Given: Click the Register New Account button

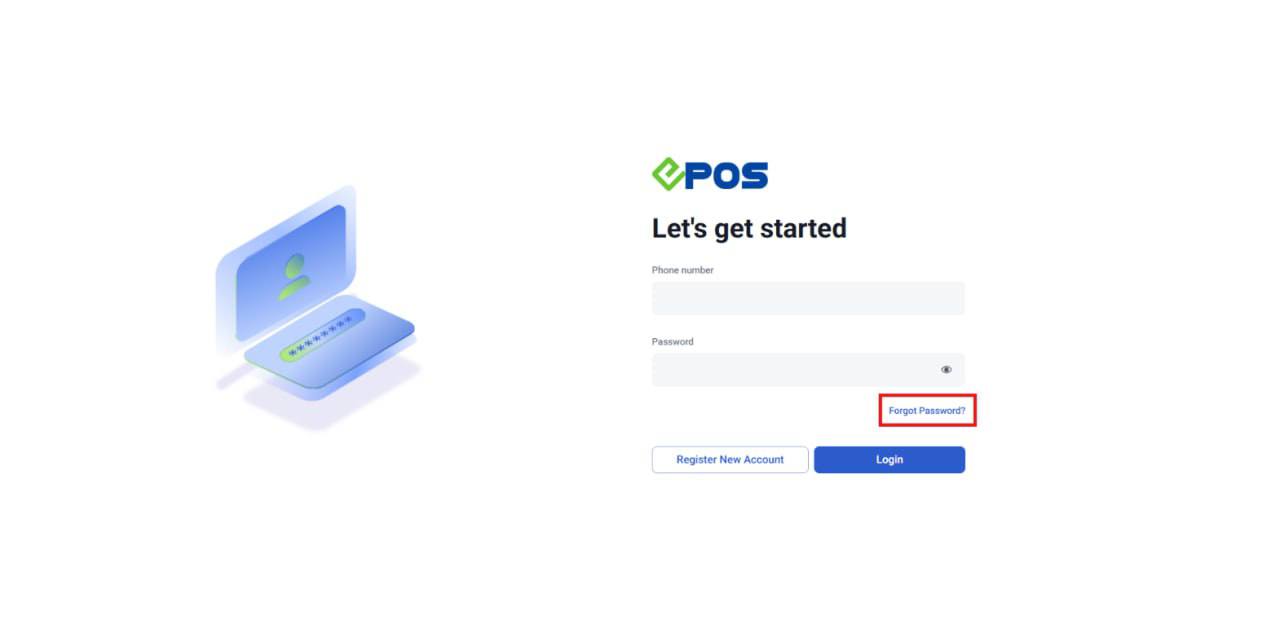Looking at the screenshot, I should tap(730, 460).
